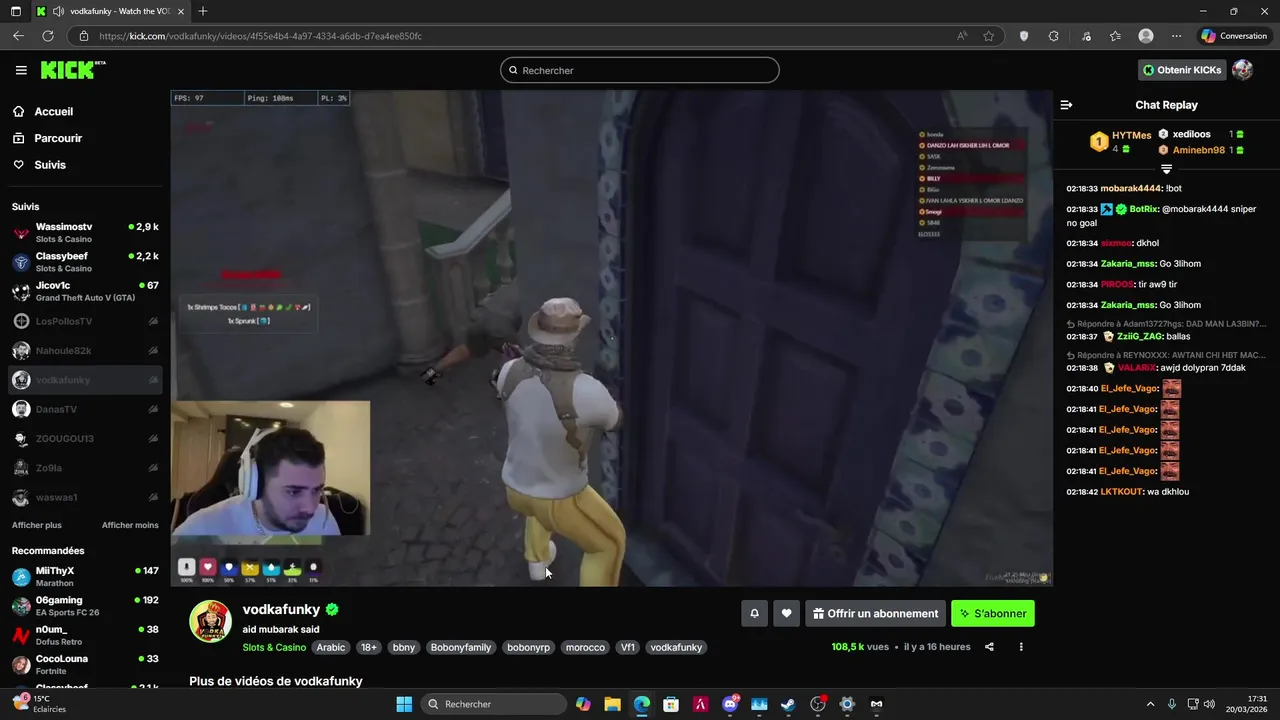
Task: Toggle the heart follow button
Action: coord(787,614)
